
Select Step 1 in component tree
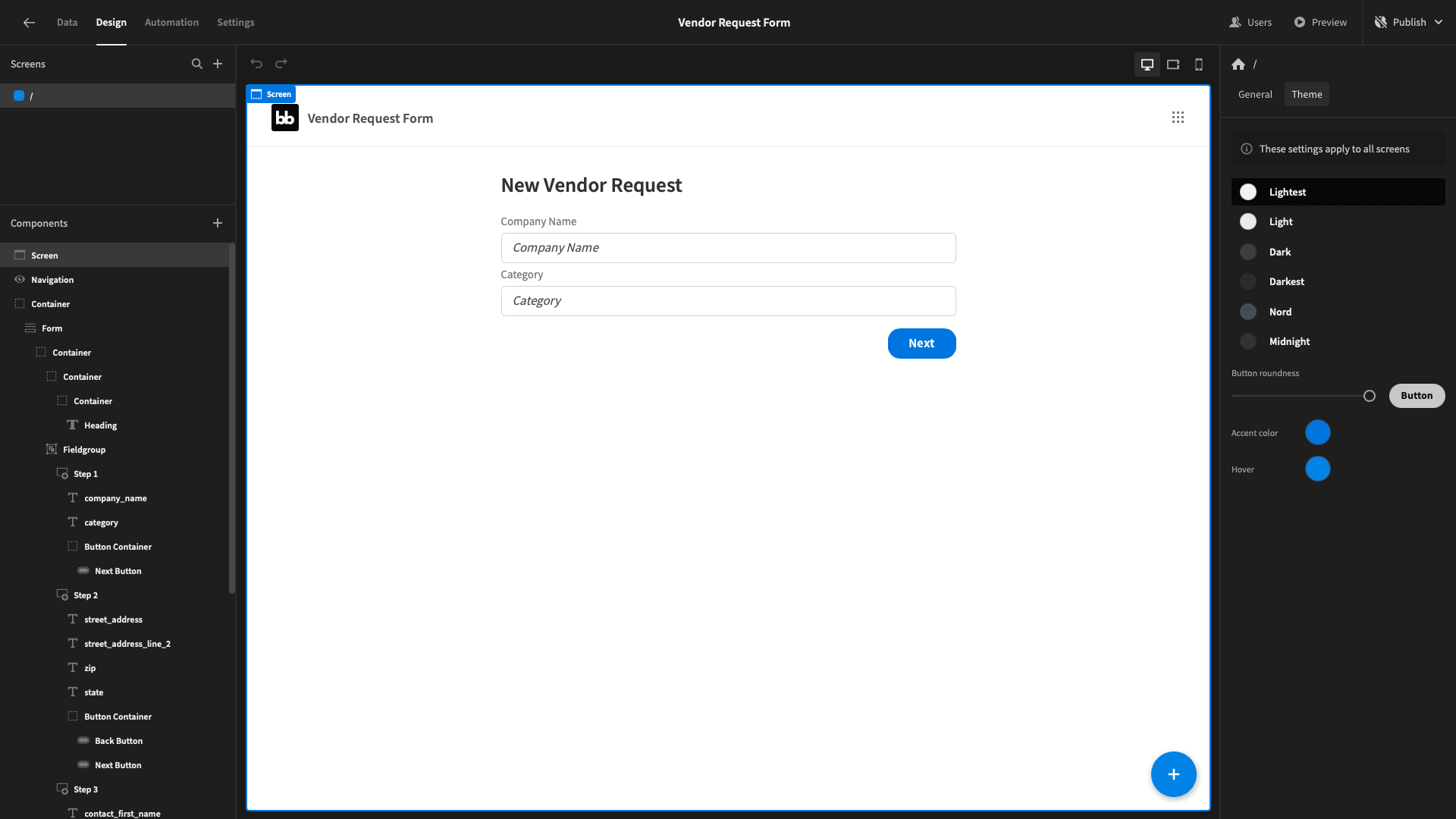pos(115,474)
